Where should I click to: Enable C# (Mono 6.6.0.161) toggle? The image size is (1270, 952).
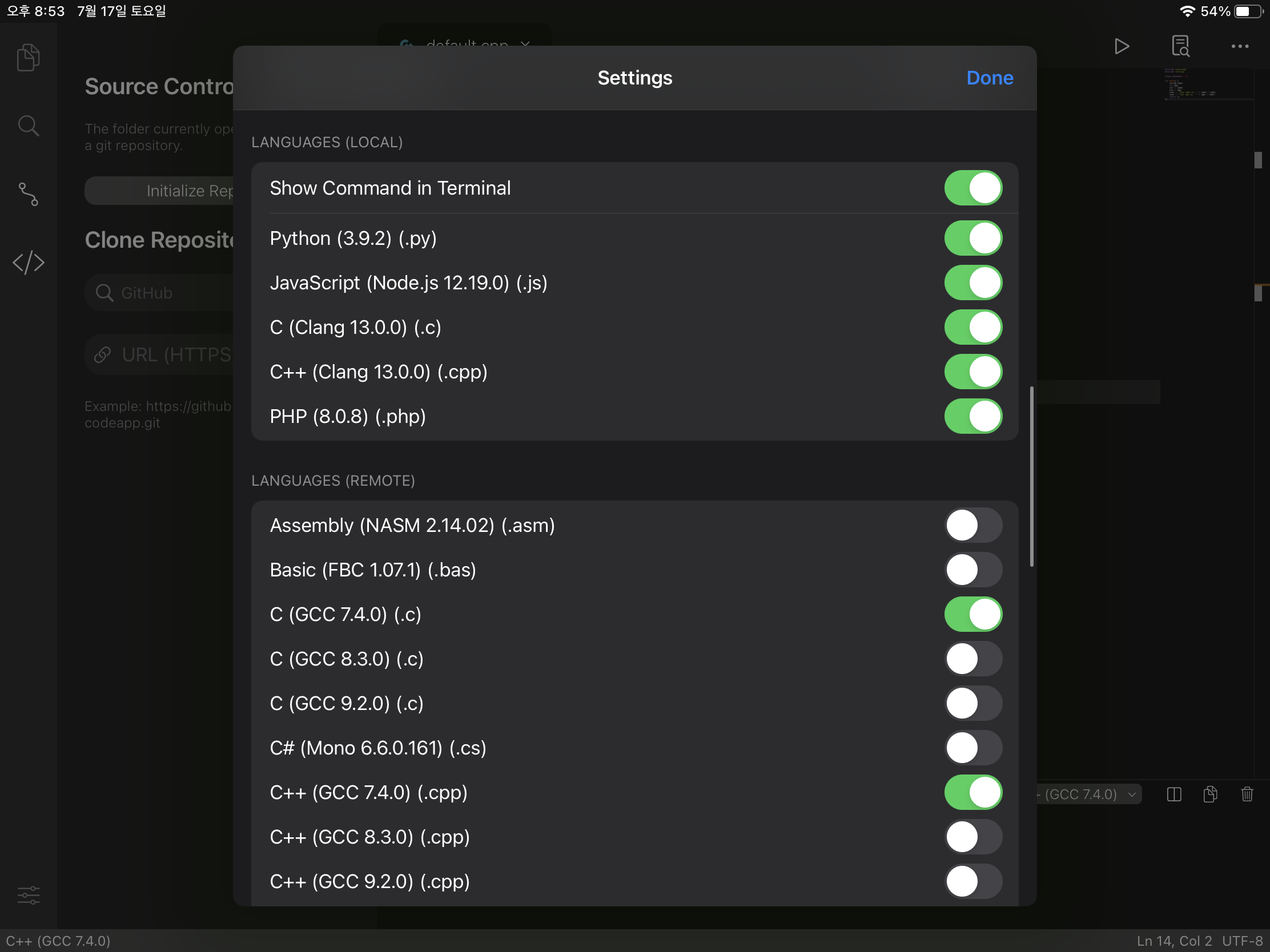(x=972, y=748)
